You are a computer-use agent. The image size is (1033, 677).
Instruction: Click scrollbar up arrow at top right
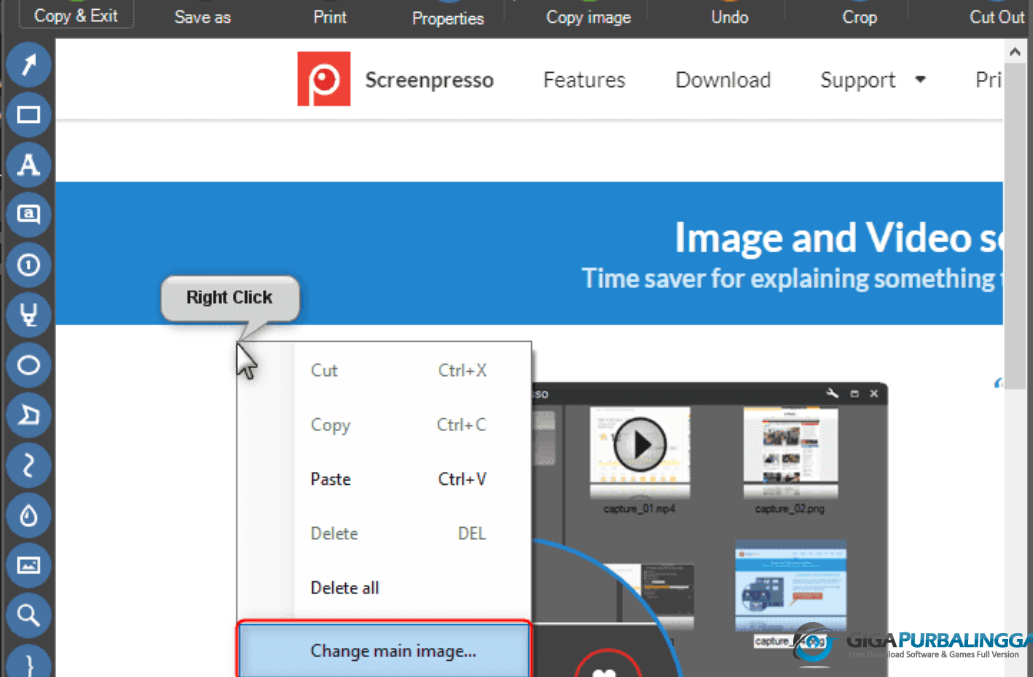[x=1015, y=51]
